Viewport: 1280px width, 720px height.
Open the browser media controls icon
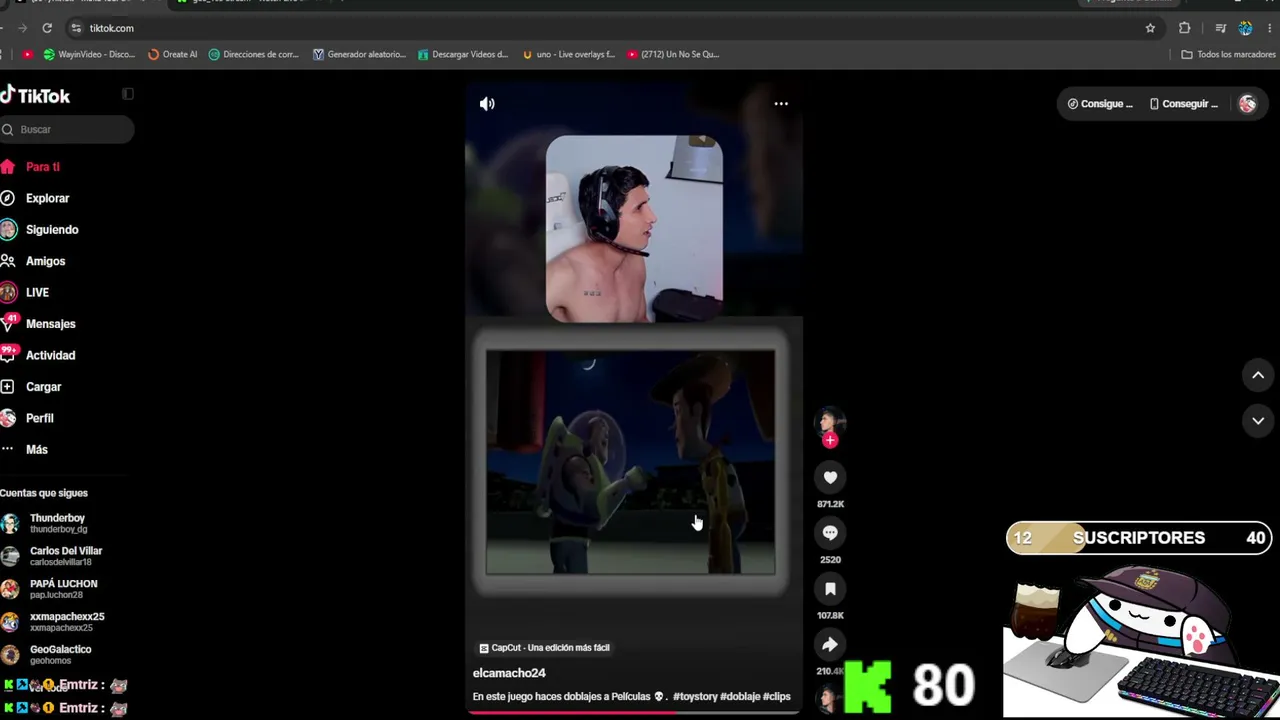click(x=1221, y=28)
